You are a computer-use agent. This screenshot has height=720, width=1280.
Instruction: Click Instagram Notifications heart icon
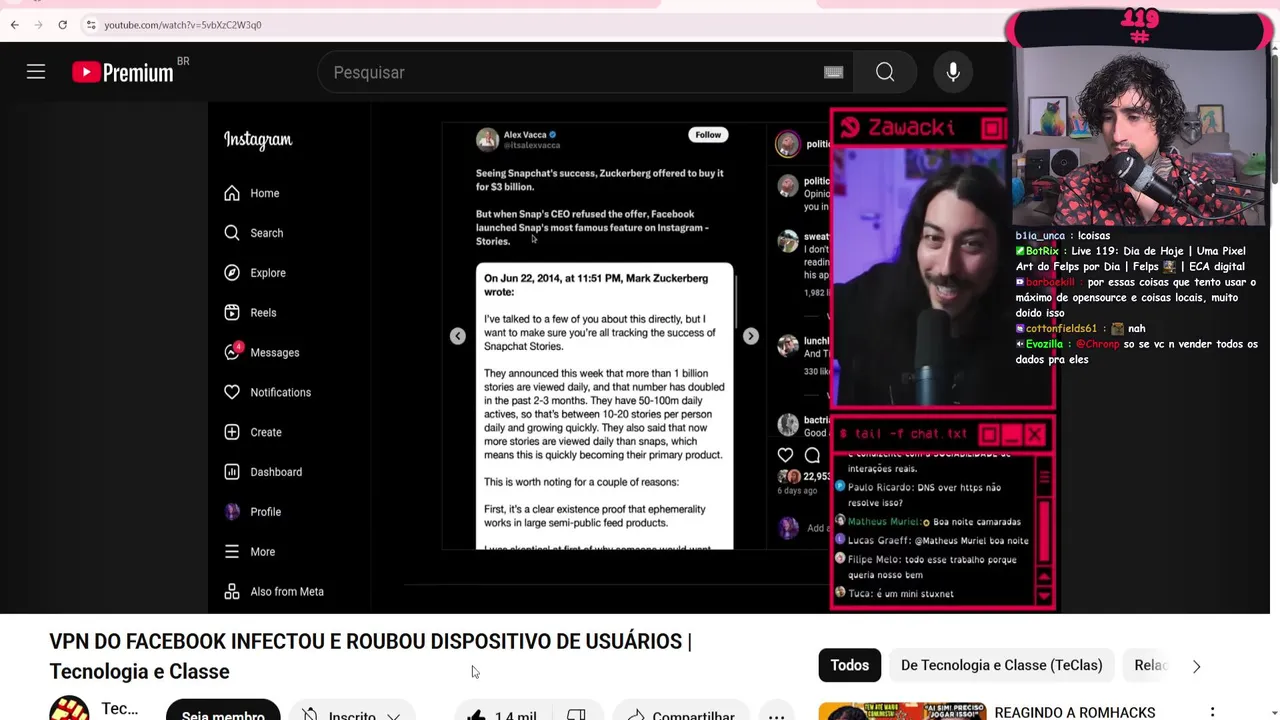[x=232, y=392]
